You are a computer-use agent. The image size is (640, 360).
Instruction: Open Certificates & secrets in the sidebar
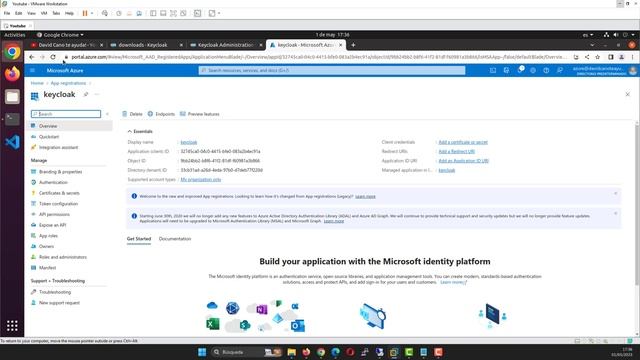pos(59,193)
